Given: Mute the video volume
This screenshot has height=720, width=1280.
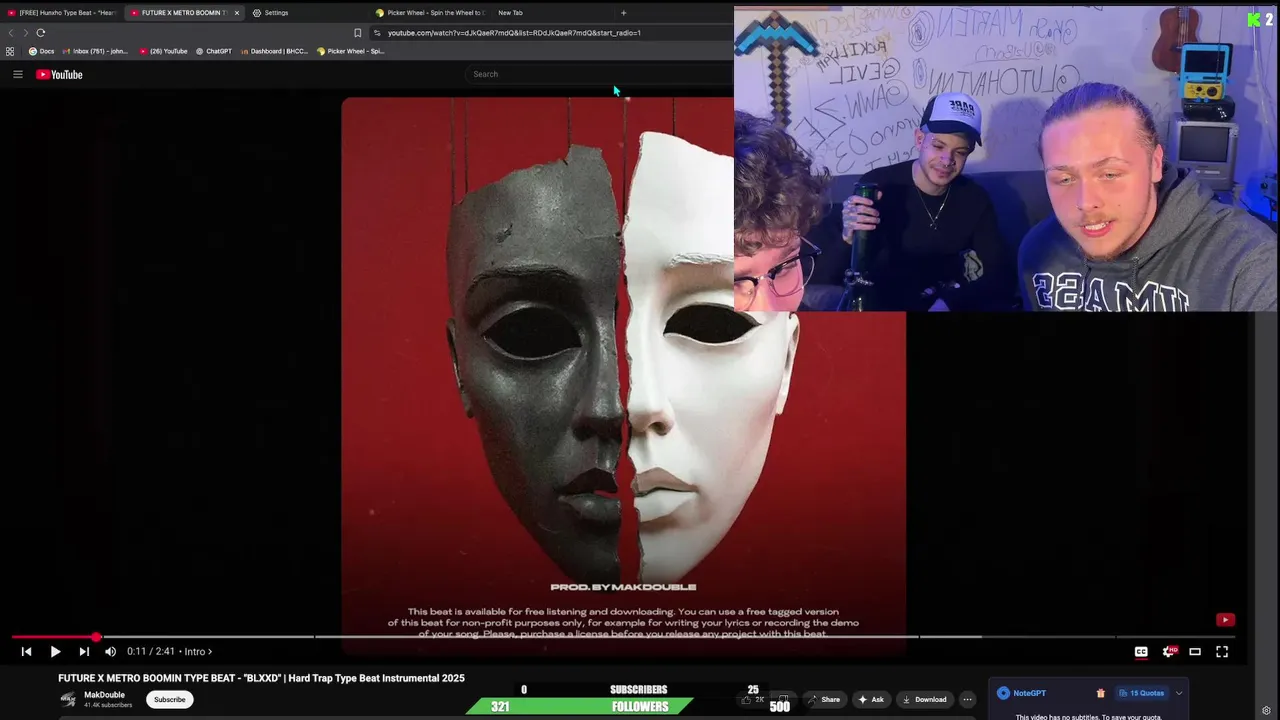Looking at the screenshot, I should tap(110, 652).
